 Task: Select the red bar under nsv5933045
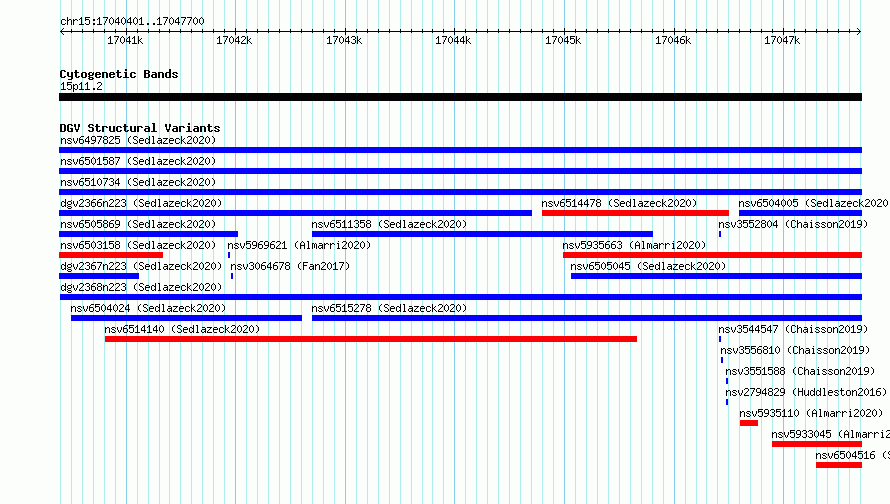coord(817,444)
